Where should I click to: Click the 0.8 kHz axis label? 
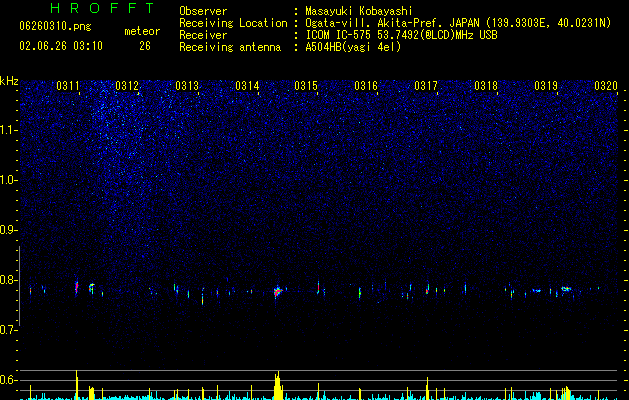pos(9,280)
